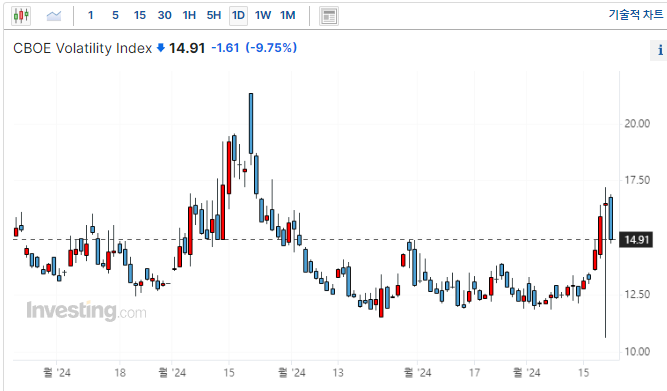The height and width of the screenshot is (391, 667).
Task: Click the 17 date label on the time axis
Action: [x=474, y=373]
